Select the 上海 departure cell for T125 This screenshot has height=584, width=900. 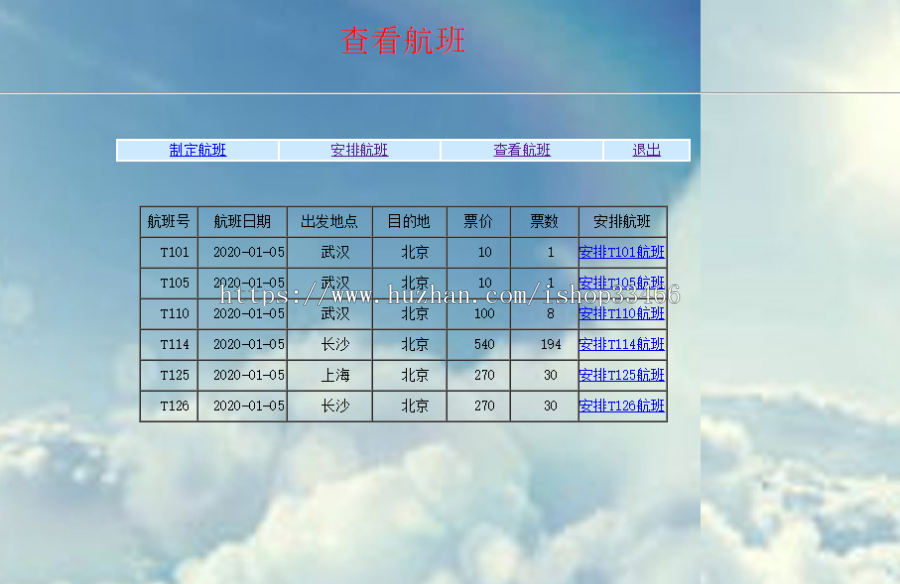[330, 375]
